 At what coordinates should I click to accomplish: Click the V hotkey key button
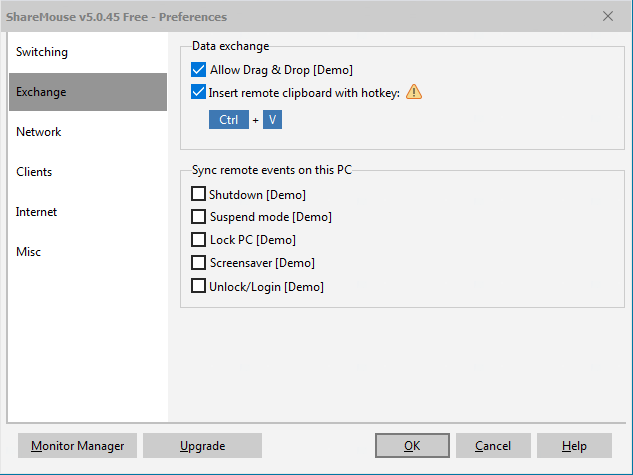coord(272,120)
